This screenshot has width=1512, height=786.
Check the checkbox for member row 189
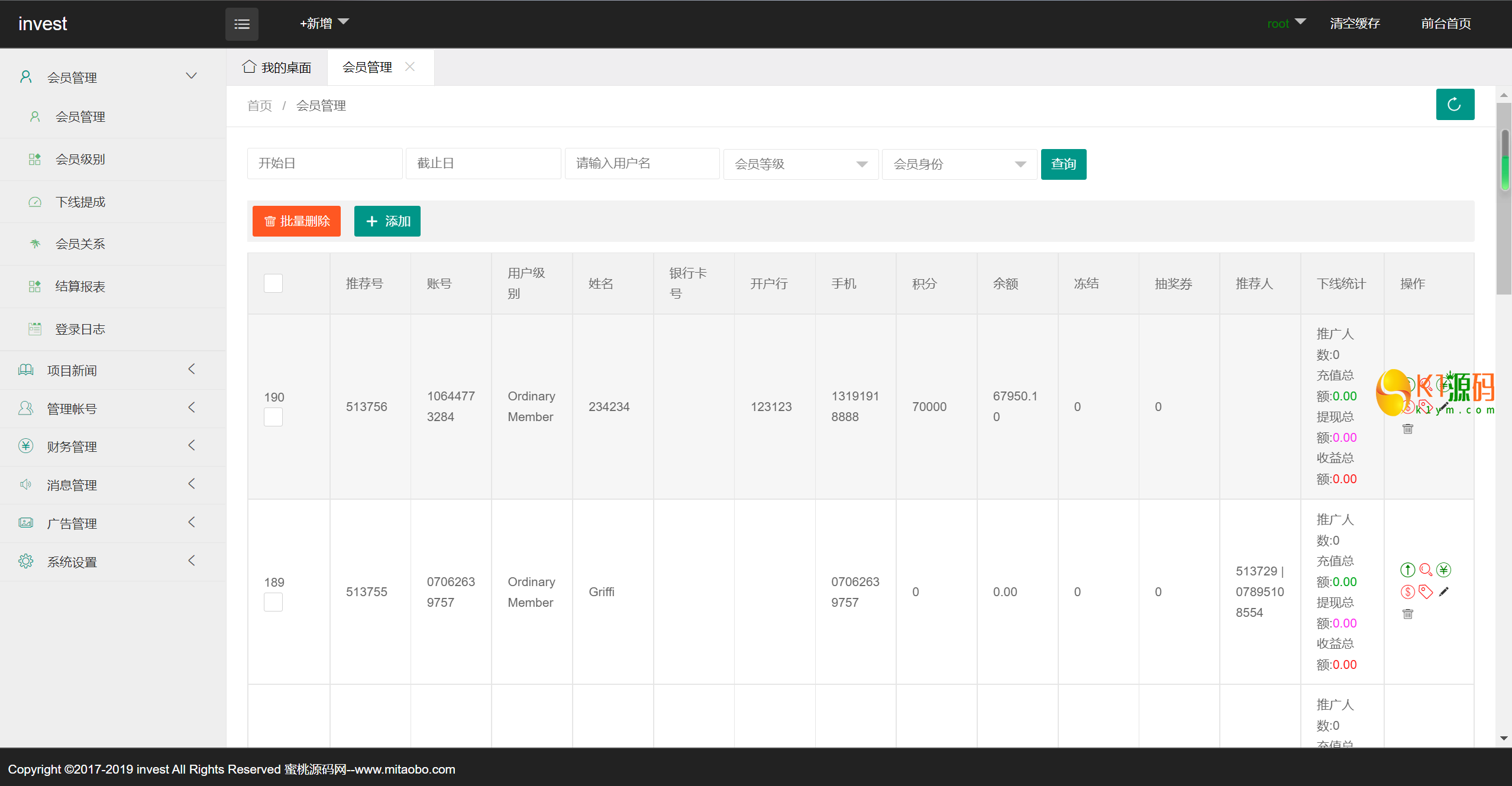click(x=273, y=602)
